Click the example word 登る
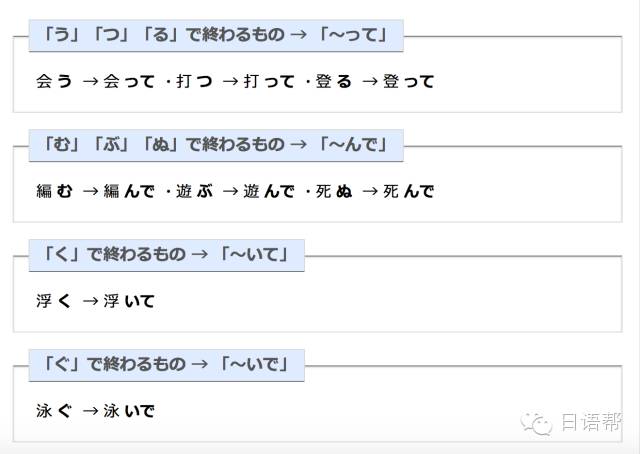The image size is (640, 454). pyautogui.click(x=333, y=81)
